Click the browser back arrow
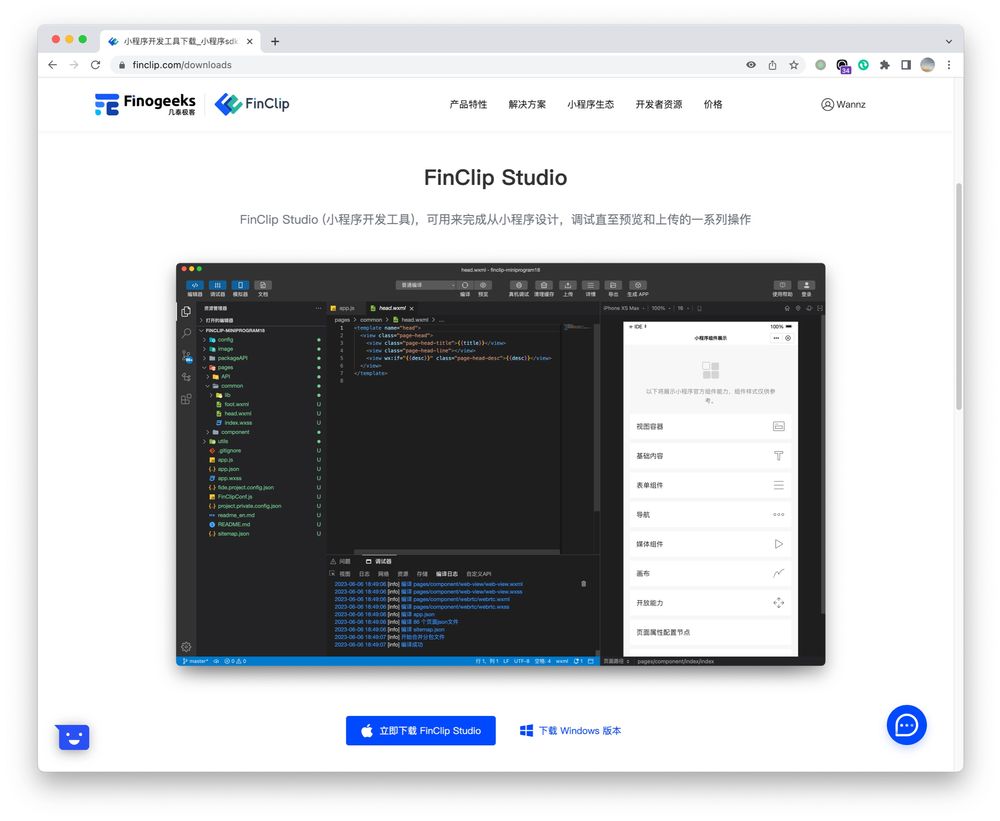 pos(52,65)
